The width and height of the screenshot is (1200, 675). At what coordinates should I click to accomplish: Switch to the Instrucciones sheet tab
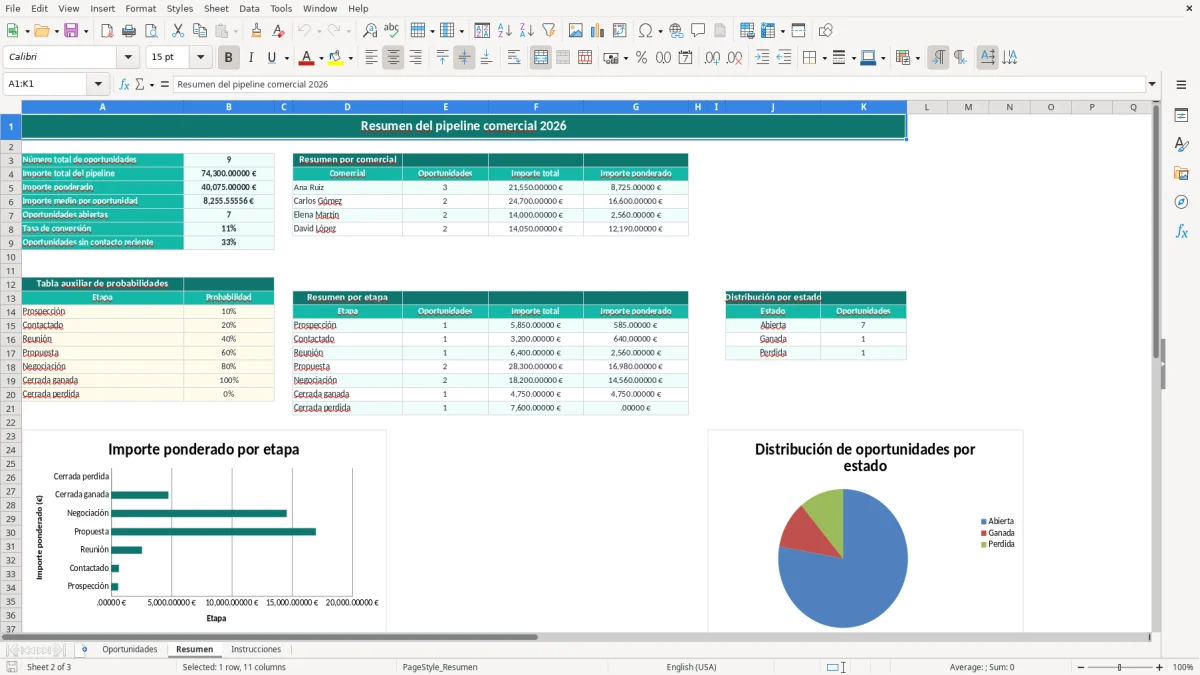pos(256,650)
